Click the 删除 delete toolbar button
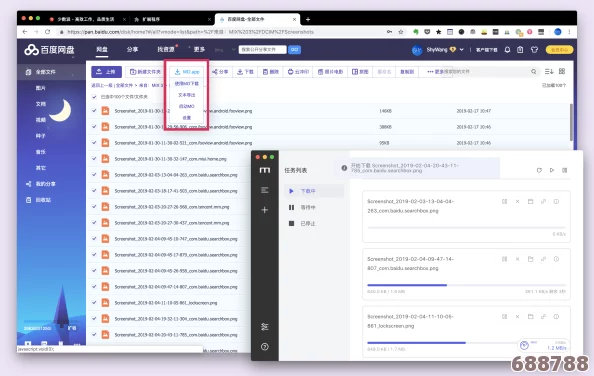Screen dimensions: 594x376 pyautogui.click(x=271, y=72)
